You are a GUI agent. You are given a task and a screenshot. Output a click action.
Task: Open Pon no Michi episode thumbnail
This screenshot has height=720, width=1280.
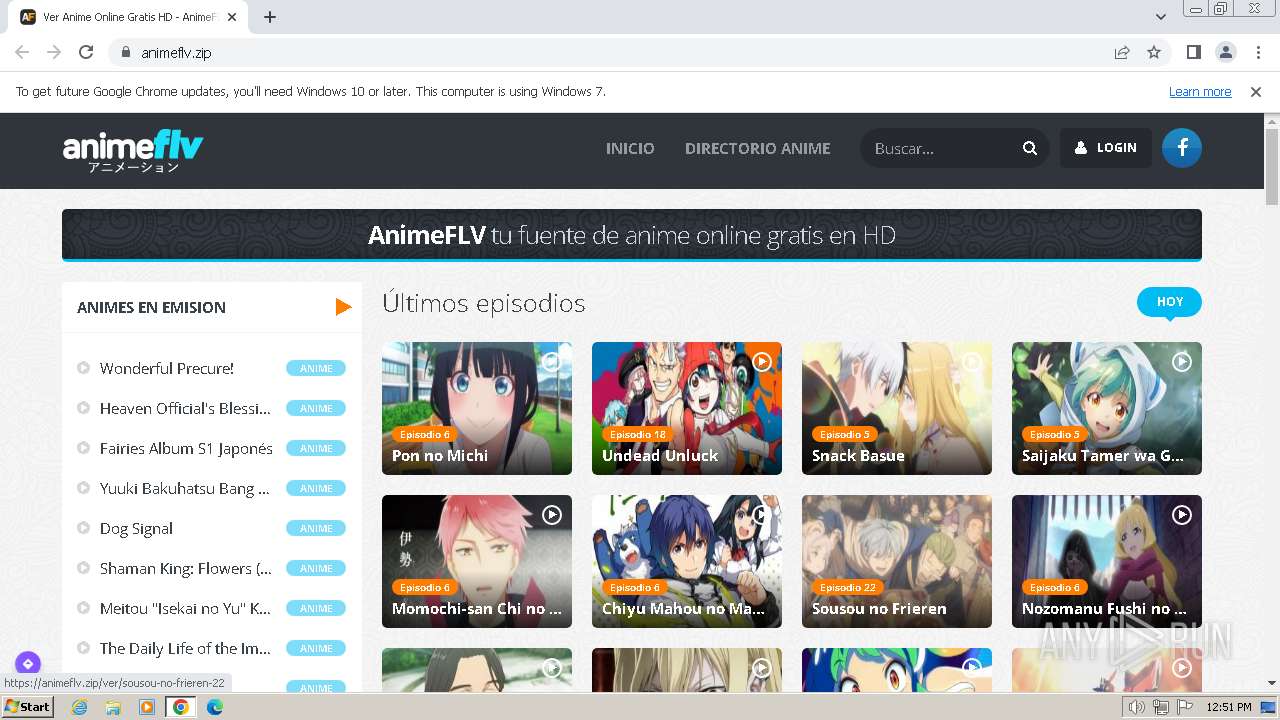(477, 408)
